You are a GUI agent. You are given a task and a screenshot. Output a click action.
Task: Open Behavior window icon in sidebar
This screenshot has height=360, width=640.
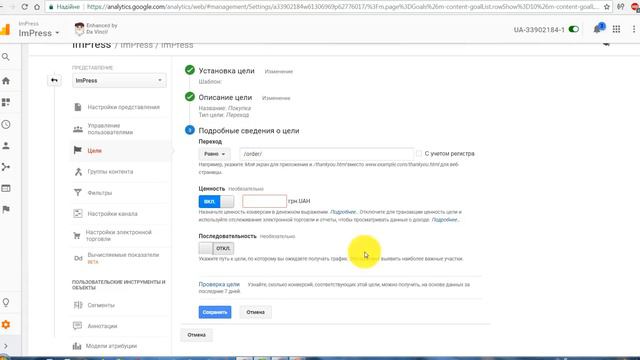(6, 188)
